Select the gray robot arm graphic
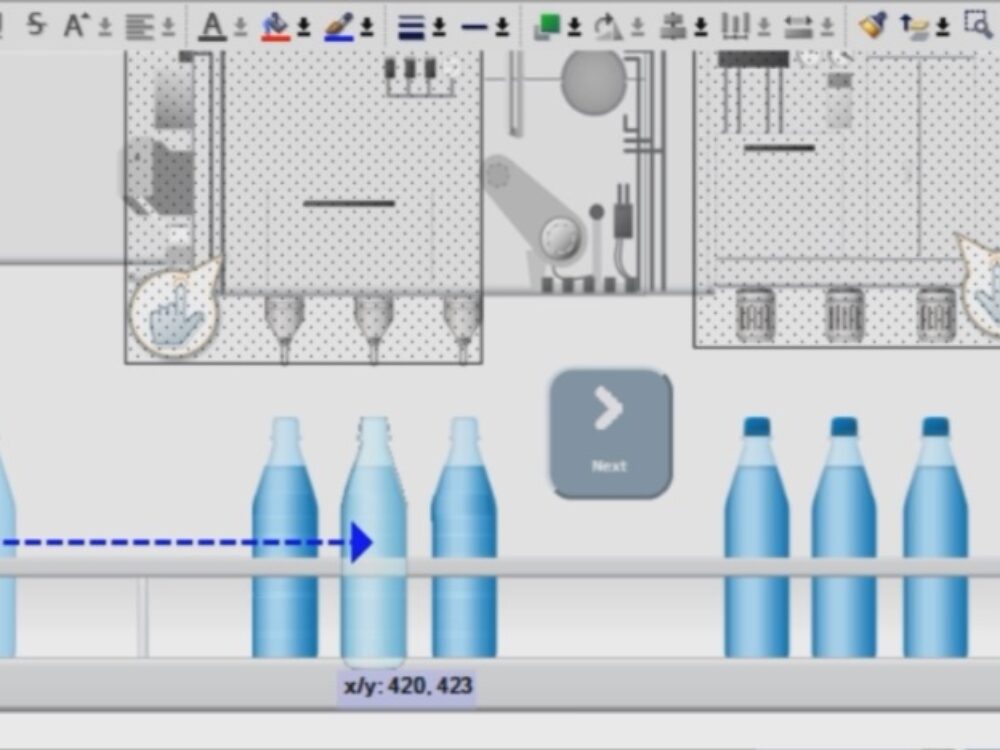 tap(534, 209)
